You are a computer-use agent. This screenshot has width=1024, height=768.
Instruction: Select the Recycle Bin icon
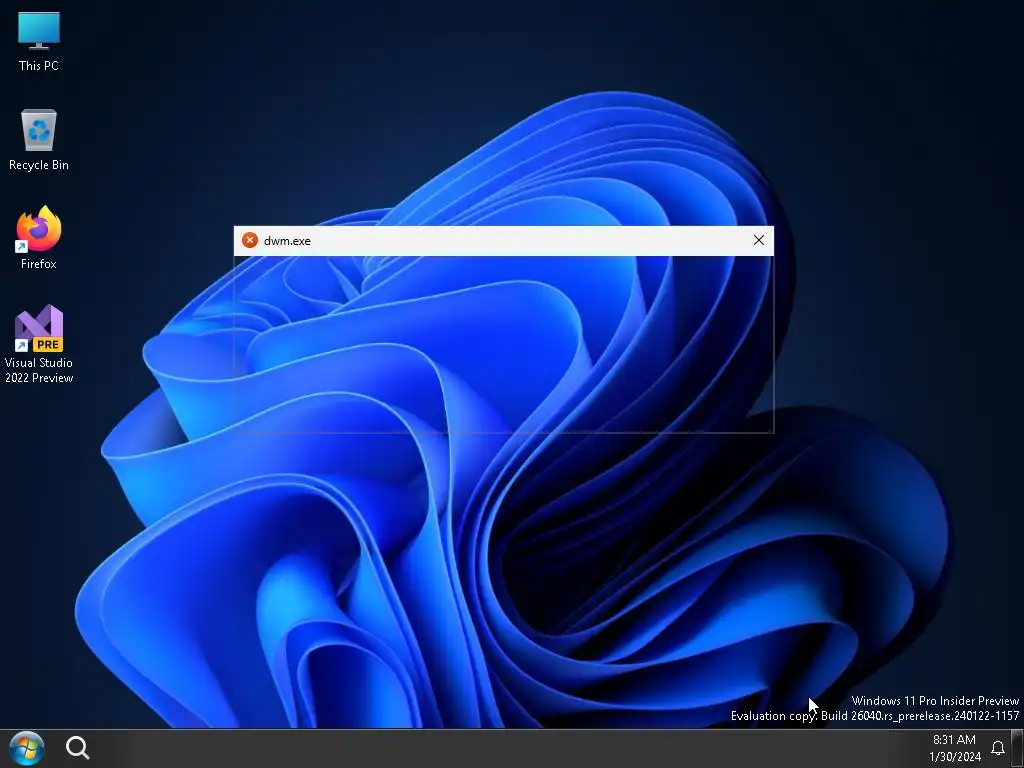point(39,140)
